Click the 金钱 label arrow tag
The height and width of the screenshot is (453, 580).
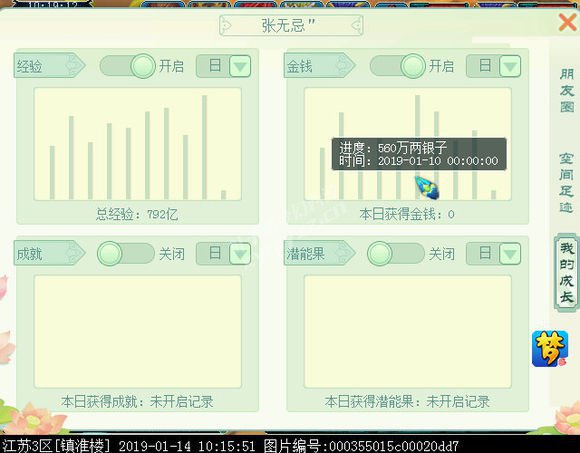tap(320, 65)
